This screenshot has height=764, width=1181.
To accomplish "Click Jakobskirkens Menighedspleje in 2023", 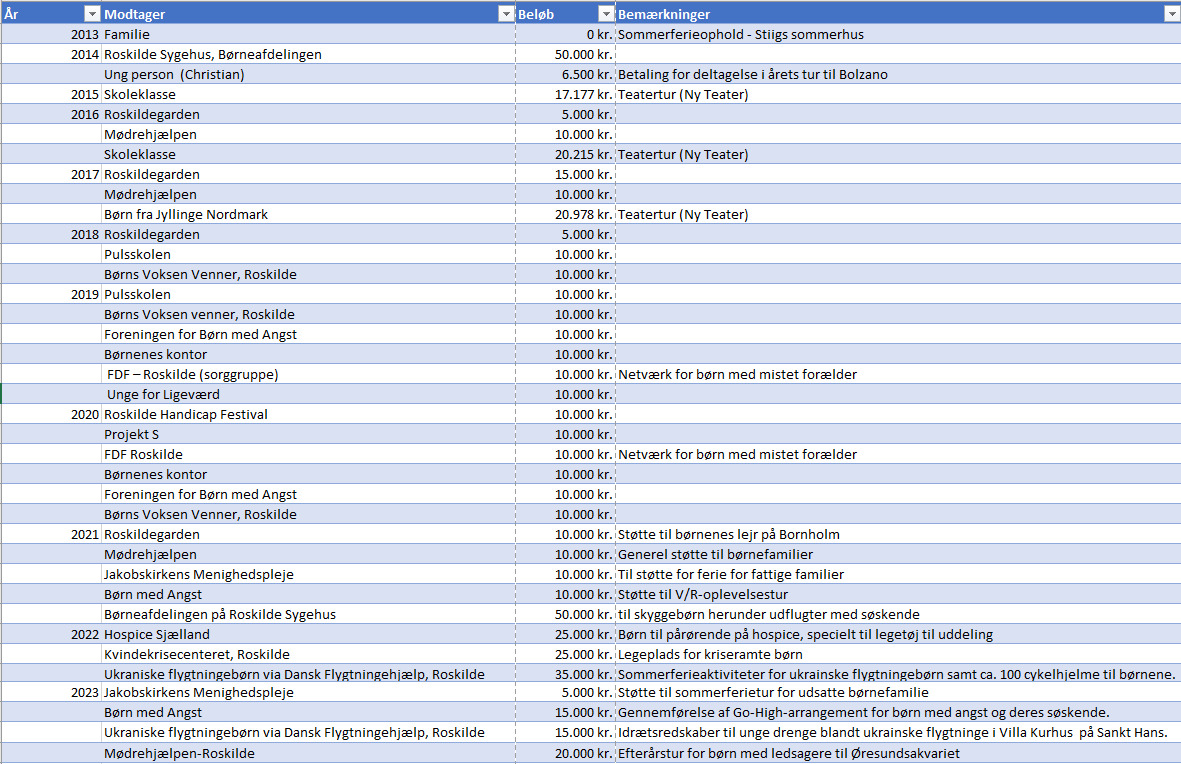I will [x=308, y=692].
